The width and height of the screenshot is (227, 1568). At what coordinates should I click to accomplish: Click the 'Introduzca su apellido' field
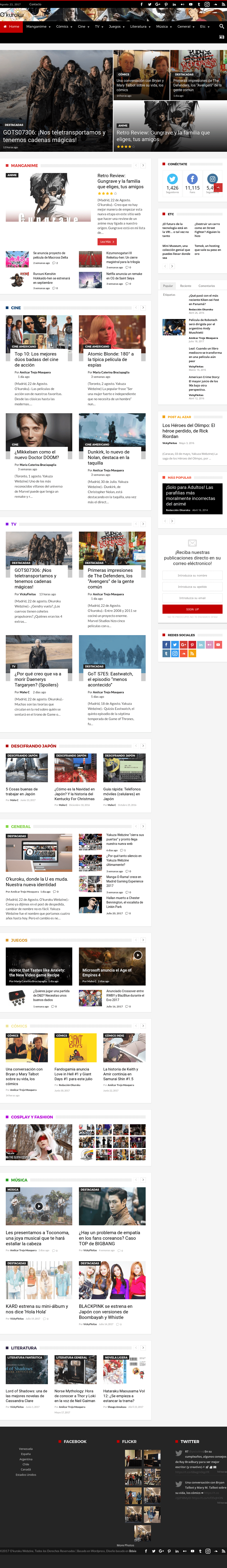click(x=192, y=587)
